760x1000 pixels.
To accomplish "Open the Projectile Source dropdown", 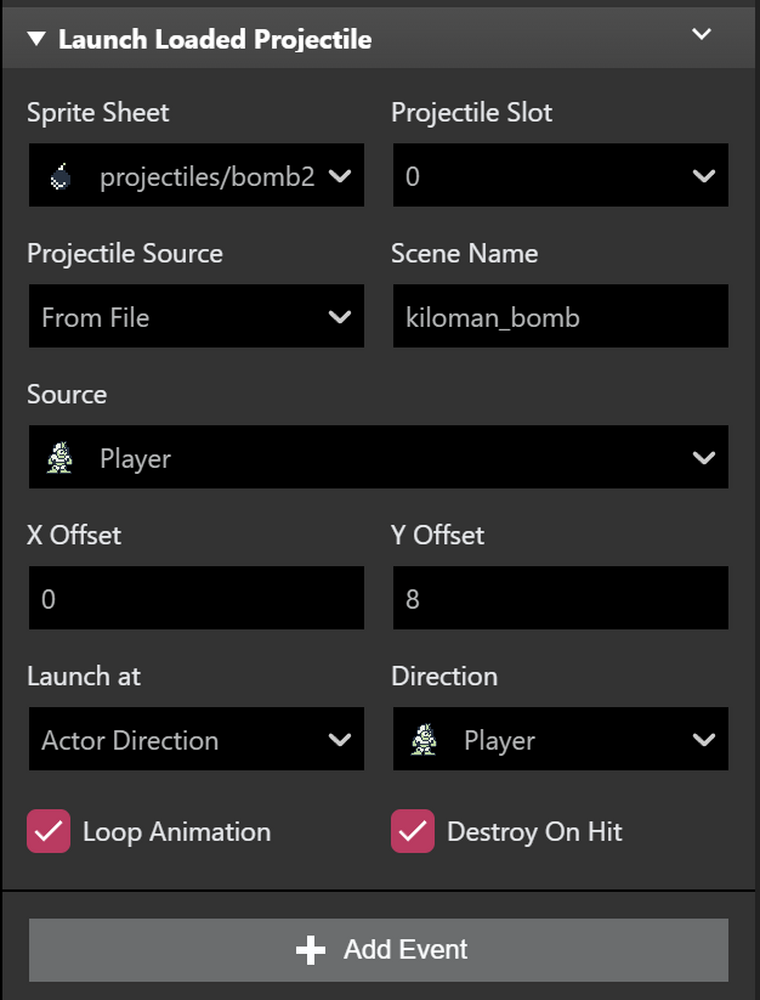I will click(x=196, y=316).
